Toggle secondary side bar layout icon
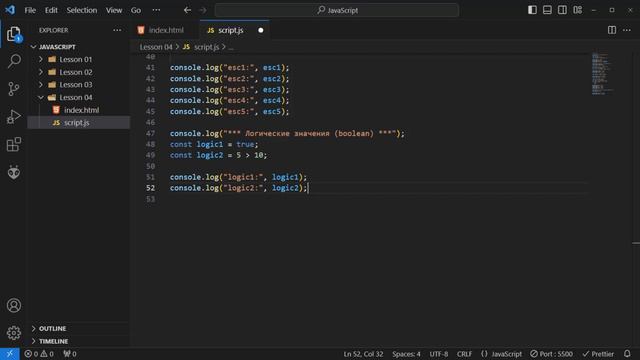640x360 pixels. [562, 10]
